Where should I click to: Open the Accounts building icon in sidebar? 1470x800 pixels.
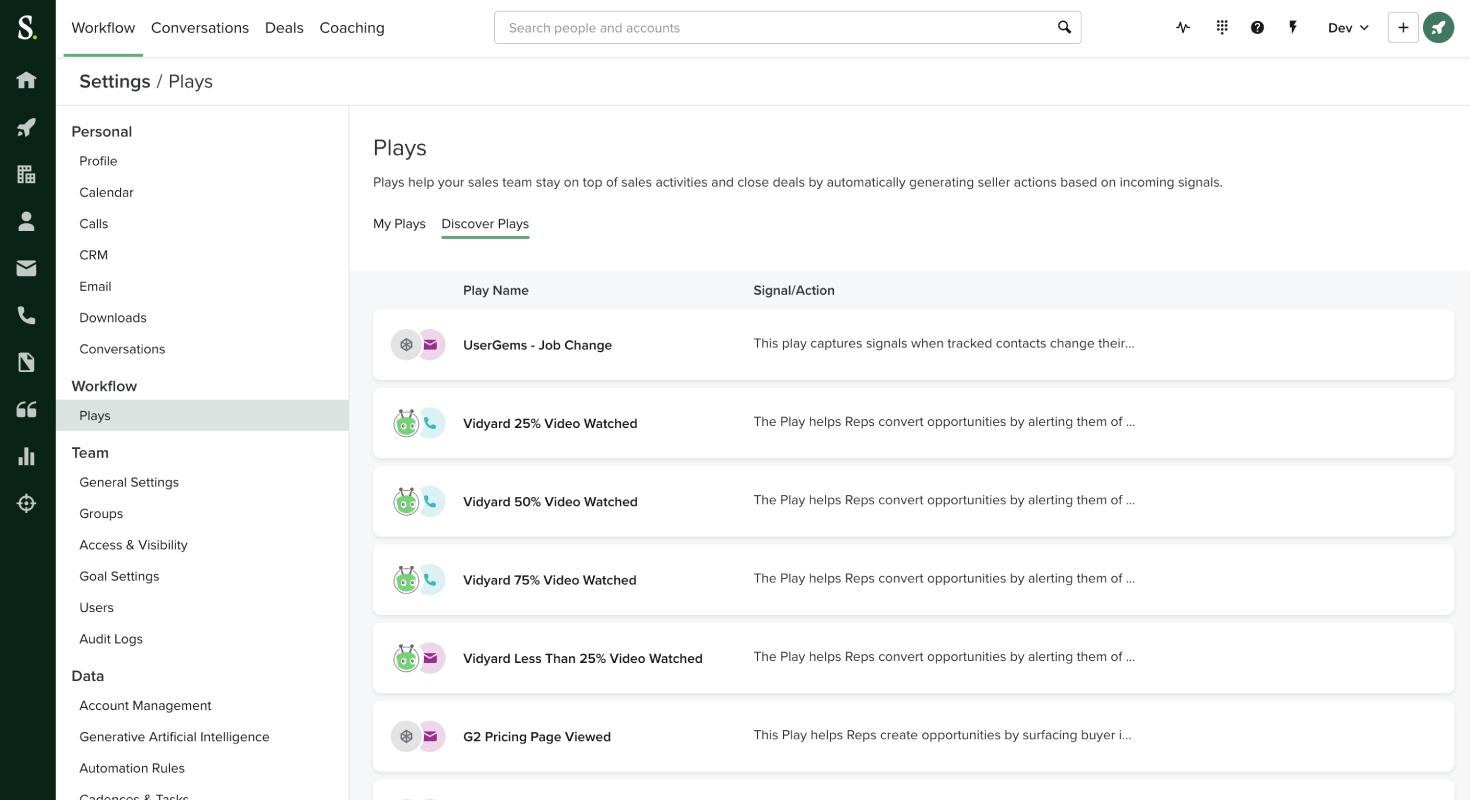27,174
